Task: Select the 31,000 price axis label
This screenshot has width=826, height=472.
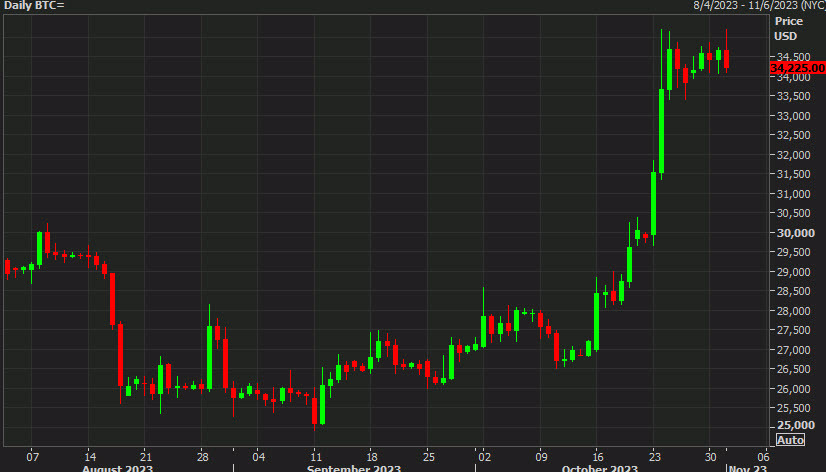Action: click(x=793, y=194)
